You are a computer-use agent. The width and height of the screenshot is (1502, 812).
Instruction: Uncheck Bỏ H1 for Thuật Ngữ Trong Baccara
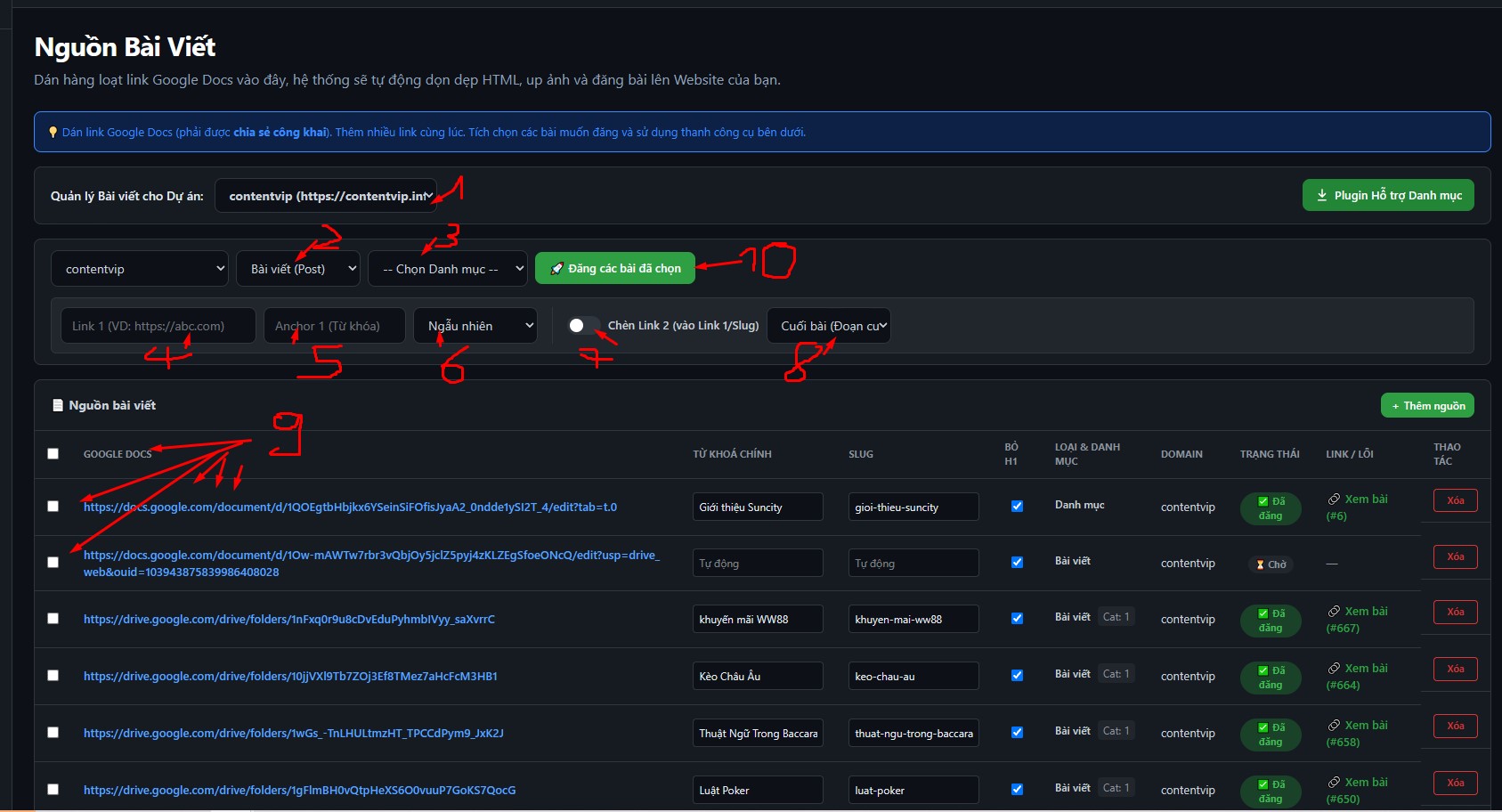coord(1017,733)
